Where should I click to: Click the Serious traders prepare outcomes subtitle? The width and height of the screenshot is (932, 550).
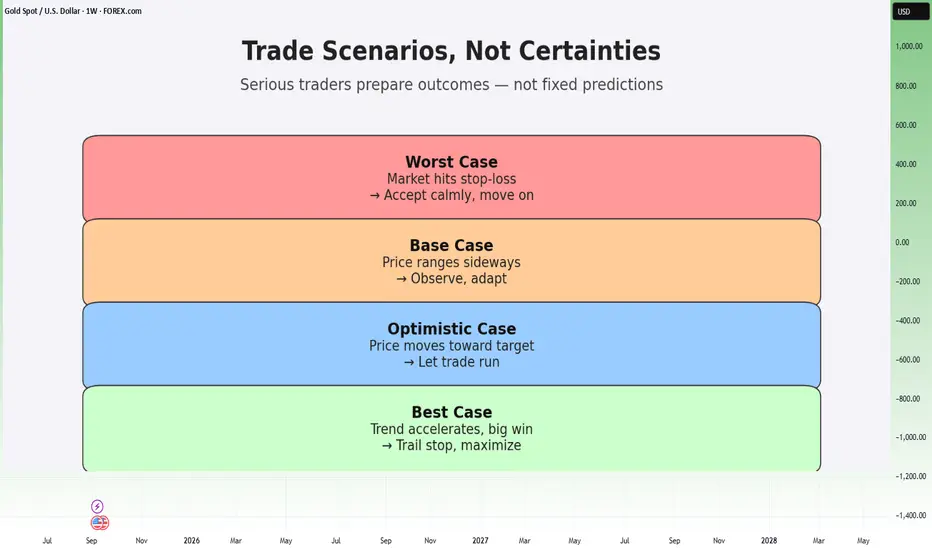[451, 84]
